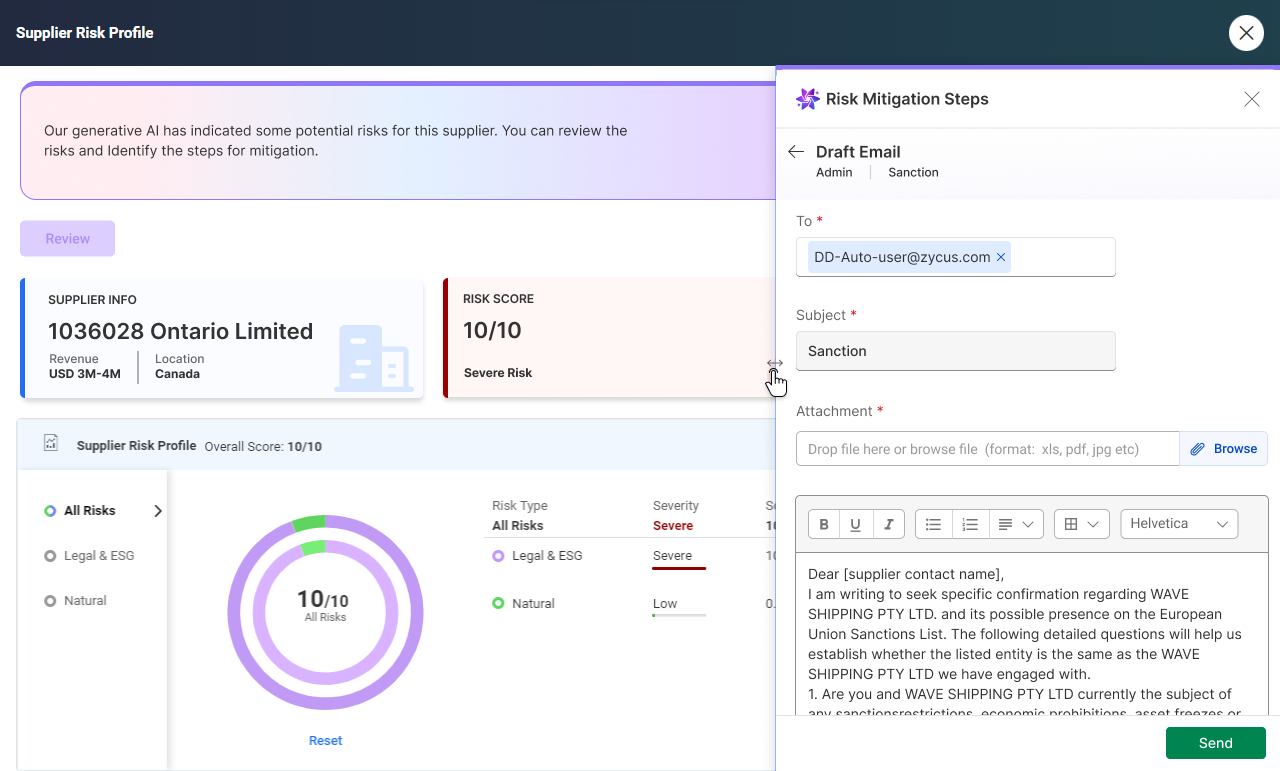Click the Supplier Risk Profile chart icon
The image size is (1280, 771).
tap(51, 443)
